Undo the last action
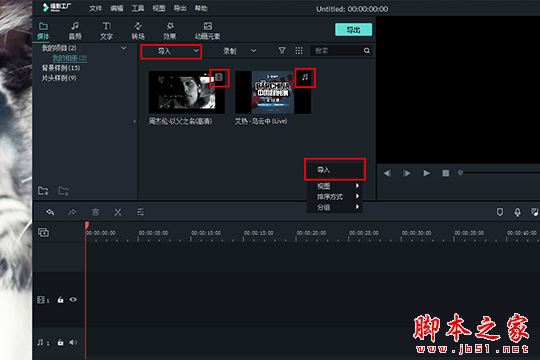Screen dimensions: 540x360 50,212
